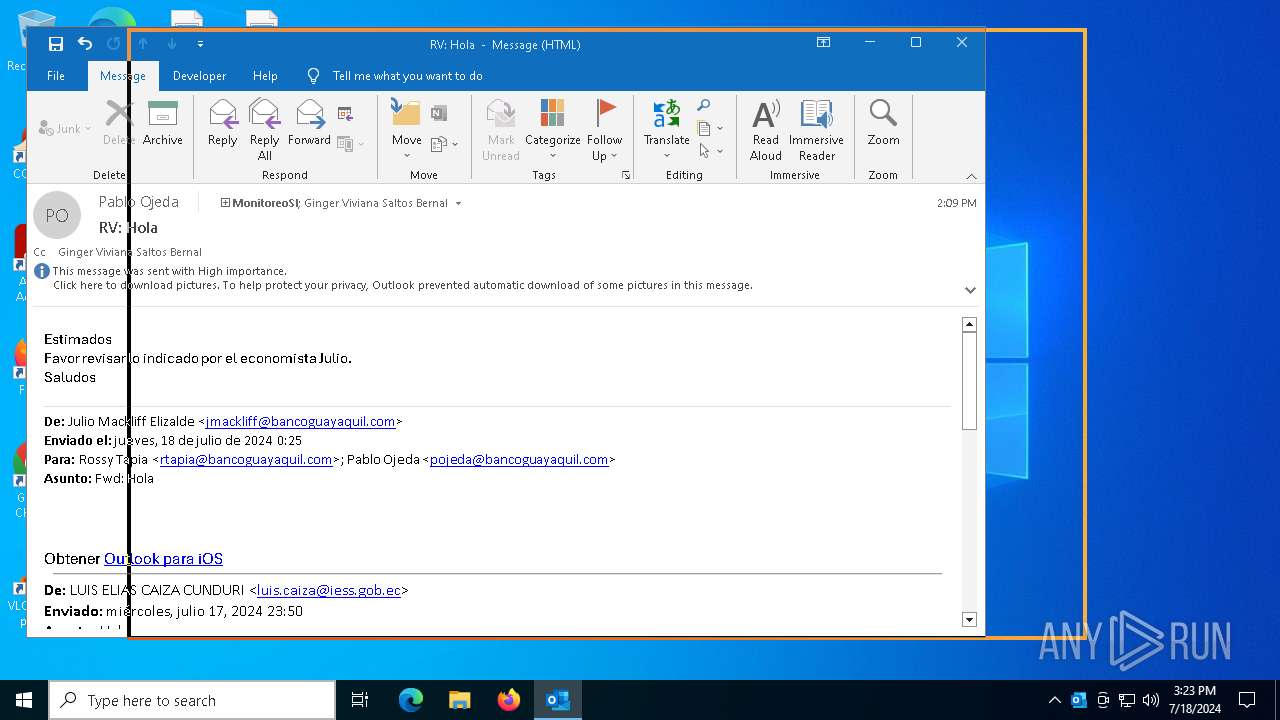
Task: Collapse the ribbon
Action: pos(971,176)
